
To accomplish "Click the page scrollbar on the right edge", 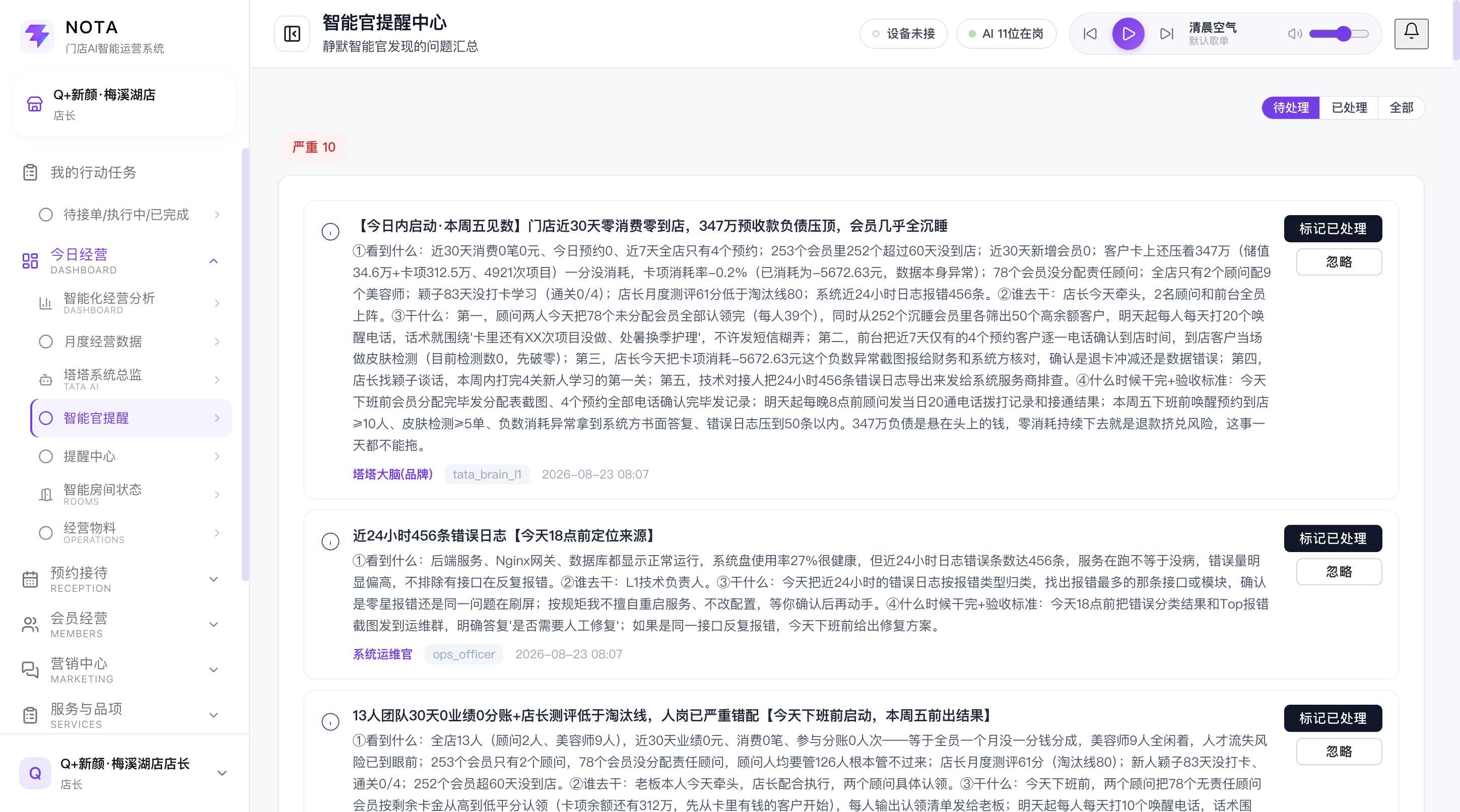I will pyautogui.click(x=1456, y=30).
